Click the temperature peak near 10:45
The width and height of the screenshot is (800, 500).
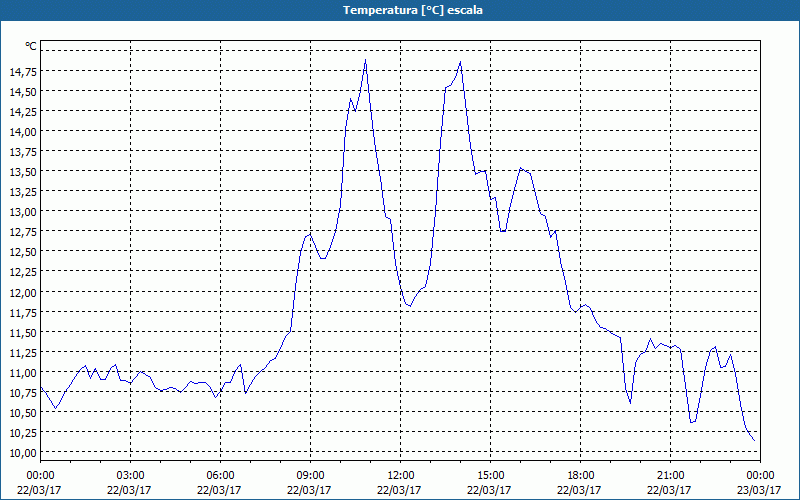point(365,60)
